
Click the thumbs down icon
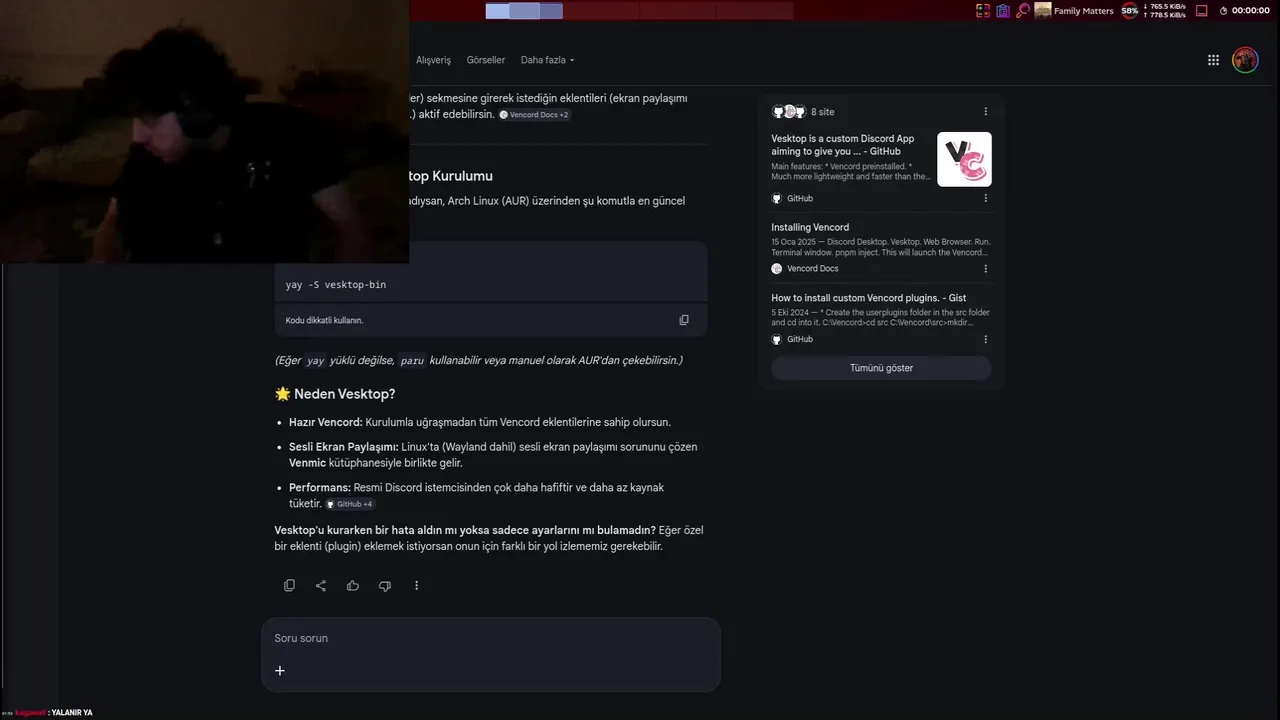pos(385,586)
